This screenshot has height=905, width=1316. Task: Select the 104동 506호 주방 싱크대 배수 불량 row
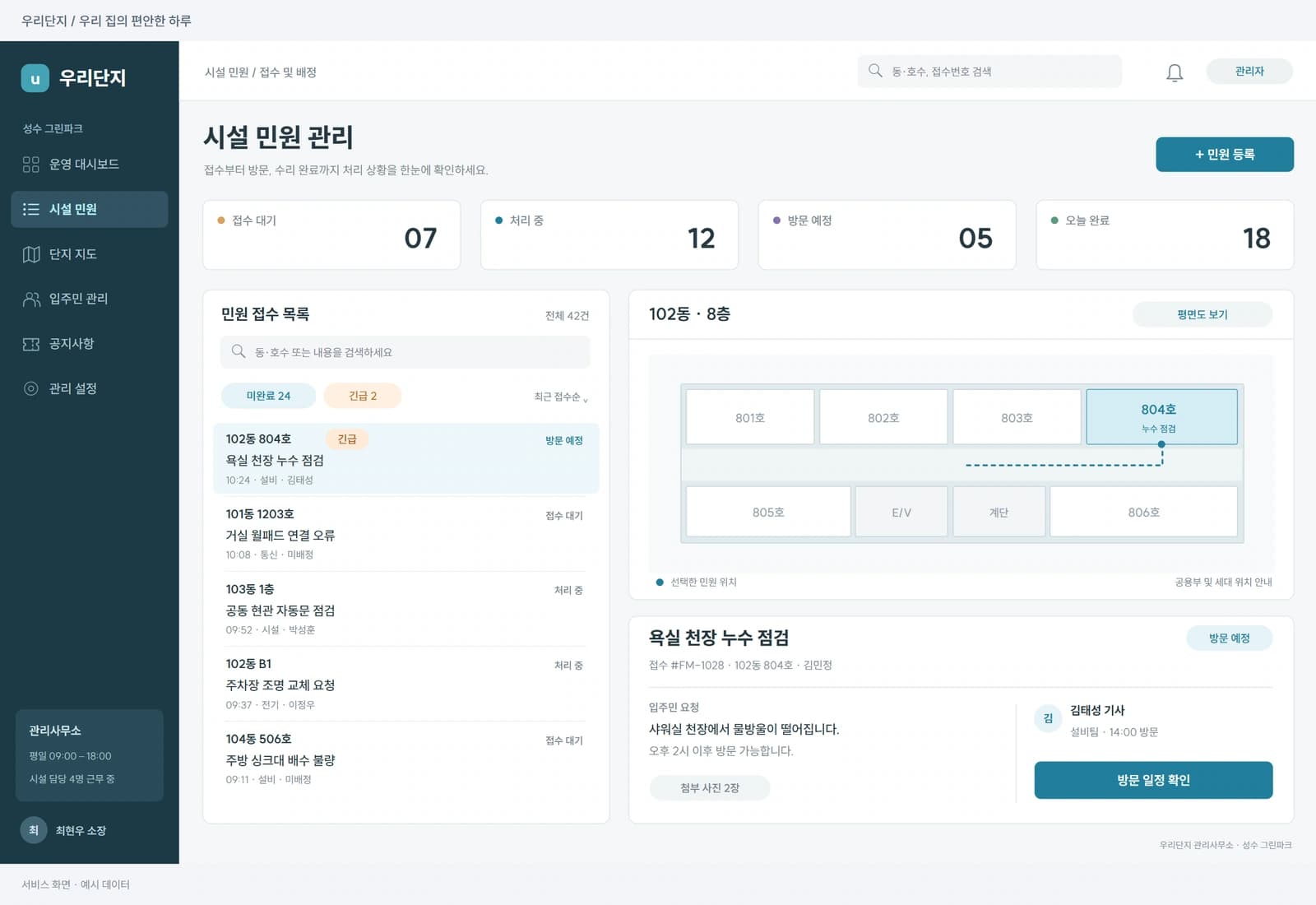pyautogui.click(x=405, y=759)
